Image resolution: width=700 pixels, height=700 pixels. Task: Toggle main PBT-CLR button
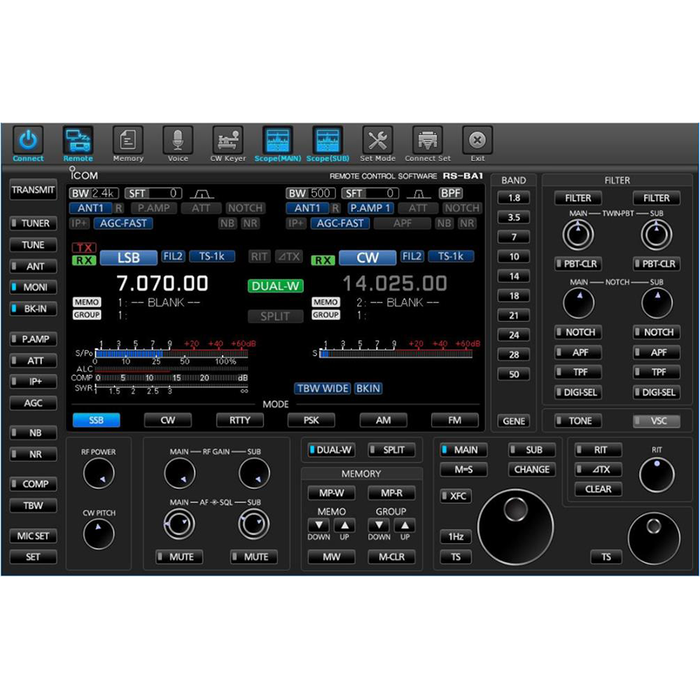(x=578, y=264)
